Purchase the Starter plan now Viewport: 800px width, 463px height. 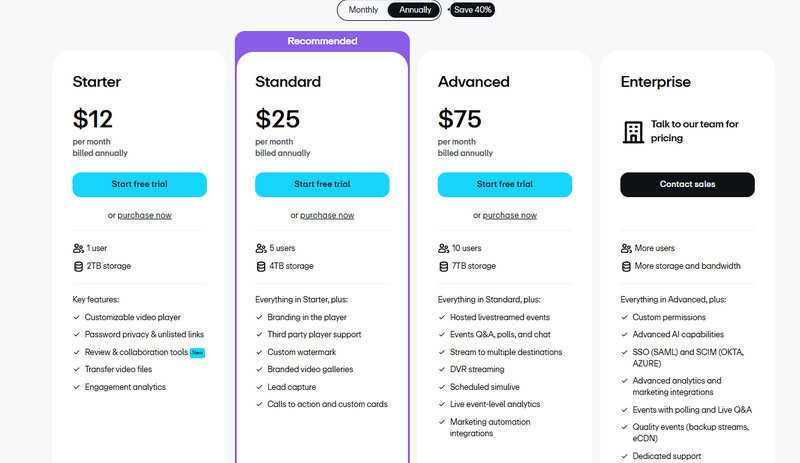(x=144, y=215)
